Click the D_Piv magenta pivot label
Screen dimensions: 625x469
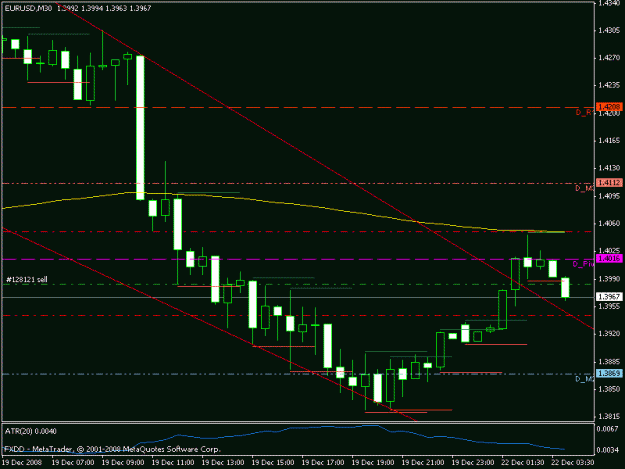pyautogui.click(x=583, y=264)
